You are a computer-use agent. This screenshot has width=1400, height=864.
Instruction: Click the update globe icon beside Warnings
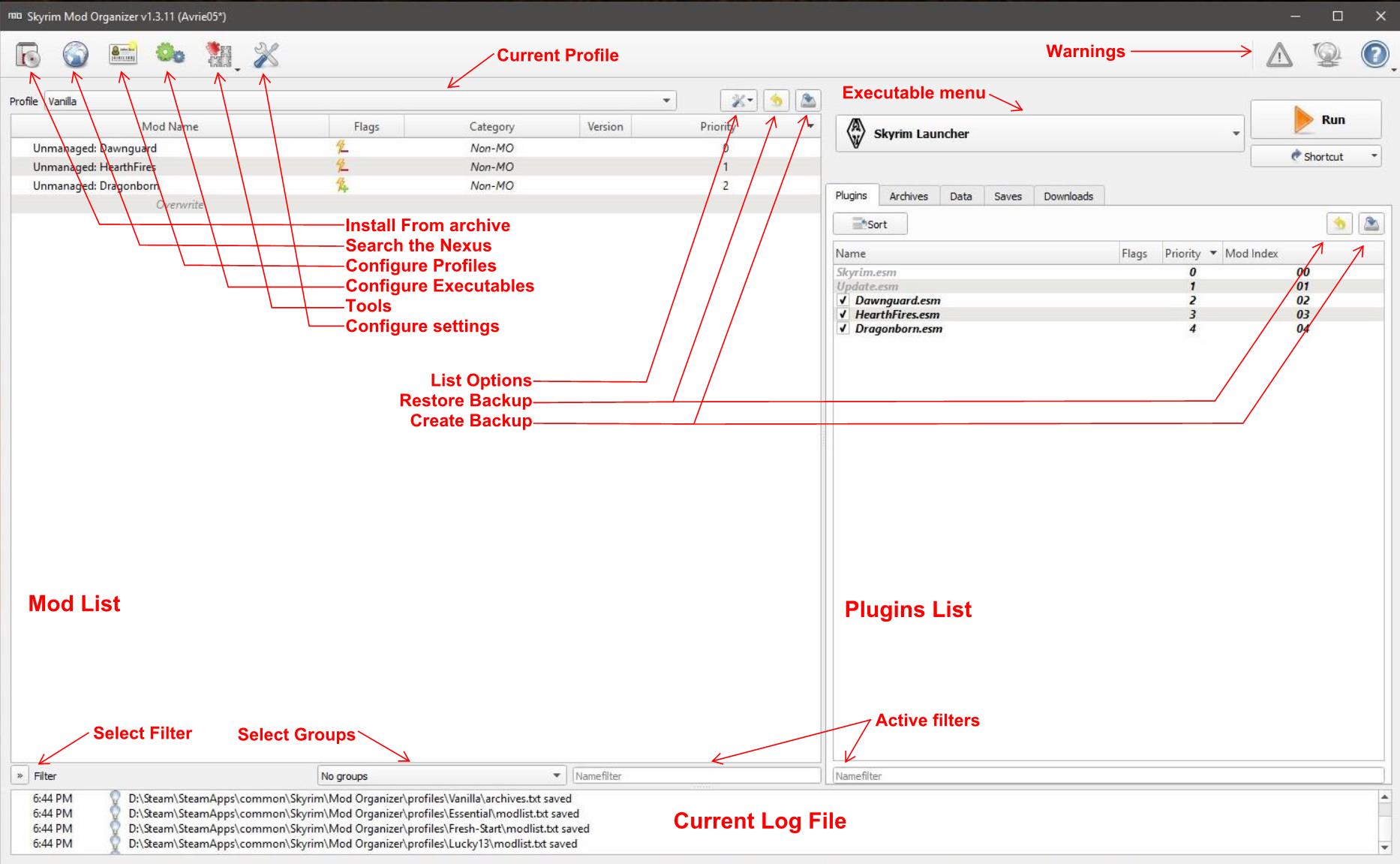tap(1326, 55)
